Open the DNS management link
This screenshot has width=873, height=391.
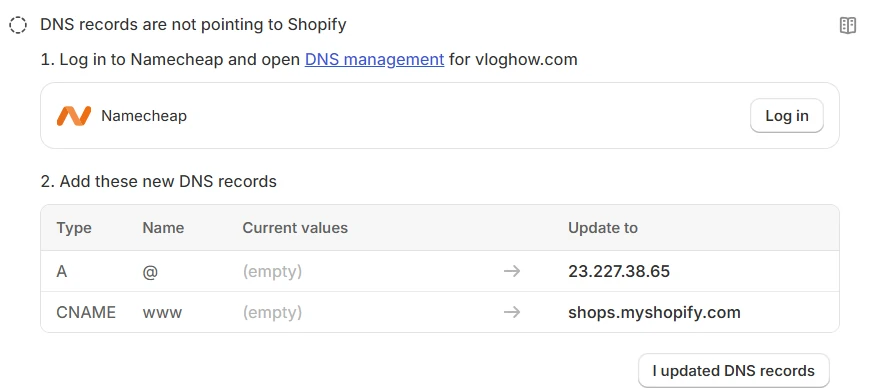pos(374,59)
